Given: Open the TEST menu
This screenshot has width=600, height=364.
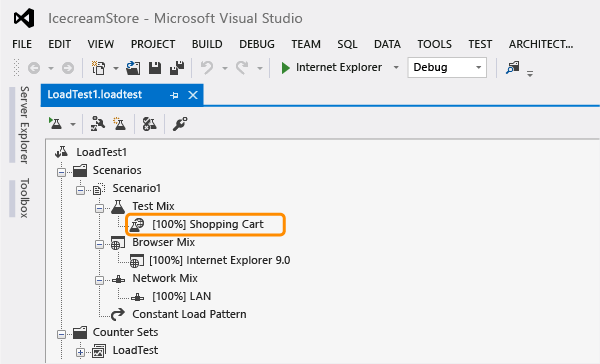Looking at the screenshot, I should (480, 44).
